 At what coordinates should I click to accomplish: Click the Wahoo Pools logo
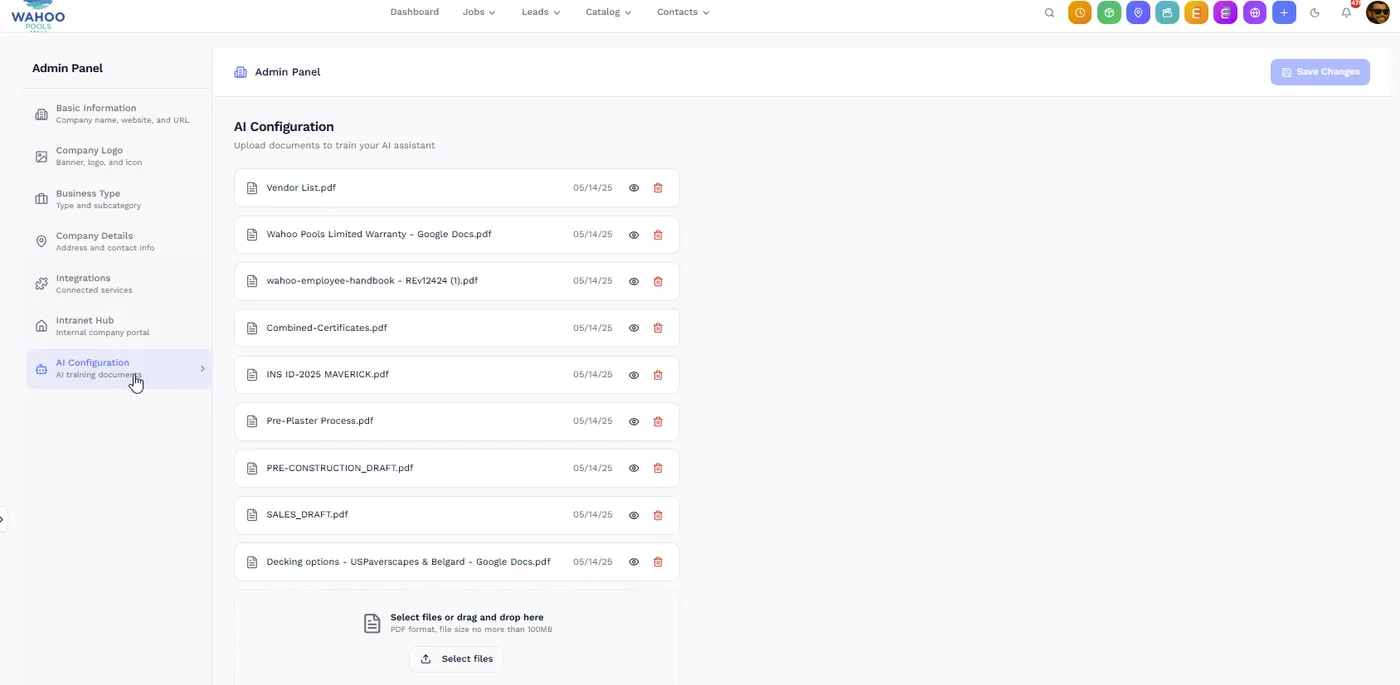coord(38,15)
